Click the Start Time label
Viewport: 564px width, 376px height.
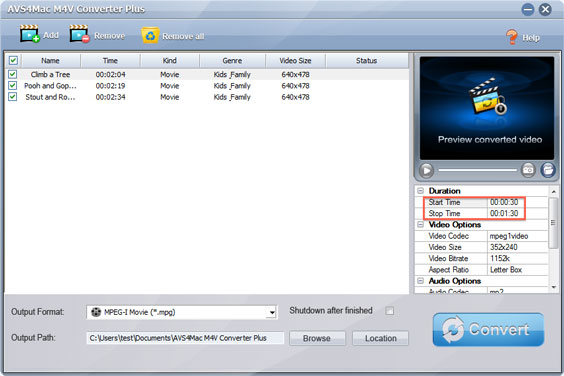(x=444, y=202)
